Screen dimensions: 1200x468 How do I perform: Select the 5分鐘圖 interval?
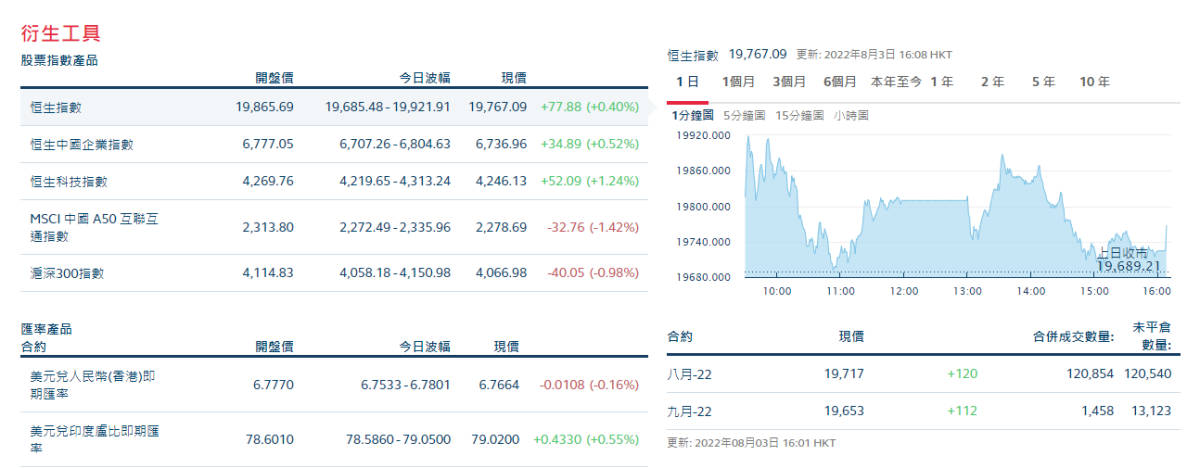pos(743,116)
